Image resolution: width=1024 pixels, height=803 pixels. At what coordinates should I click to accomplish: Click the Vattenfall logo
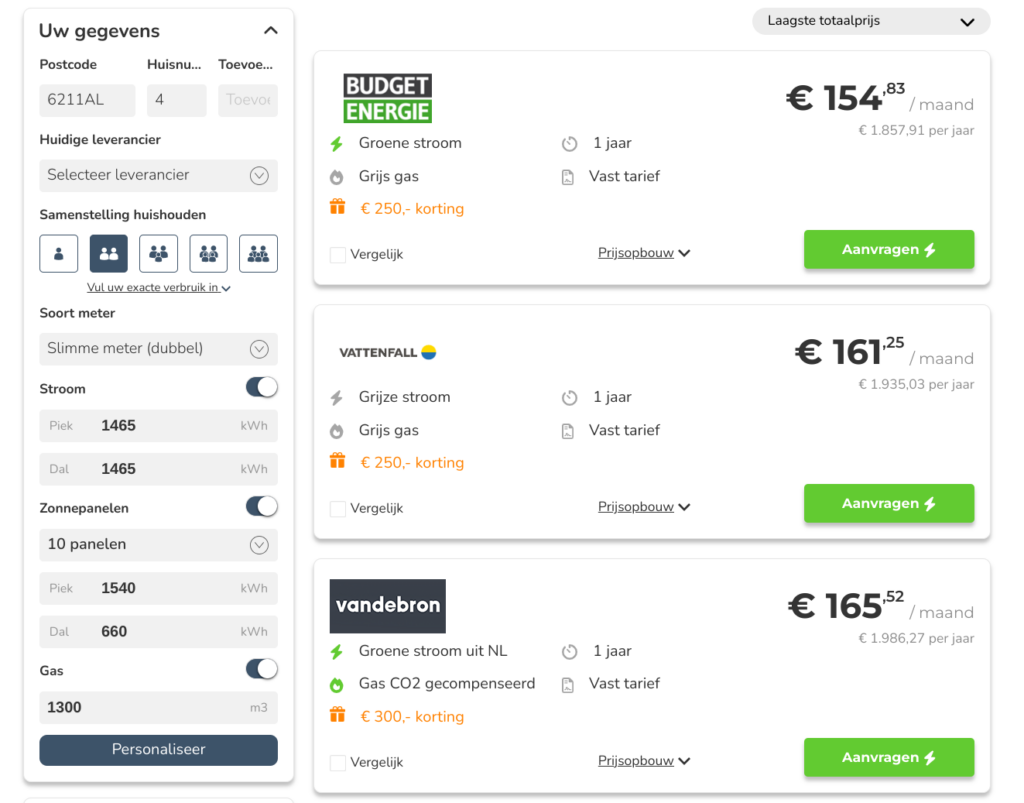pos(387,352)
